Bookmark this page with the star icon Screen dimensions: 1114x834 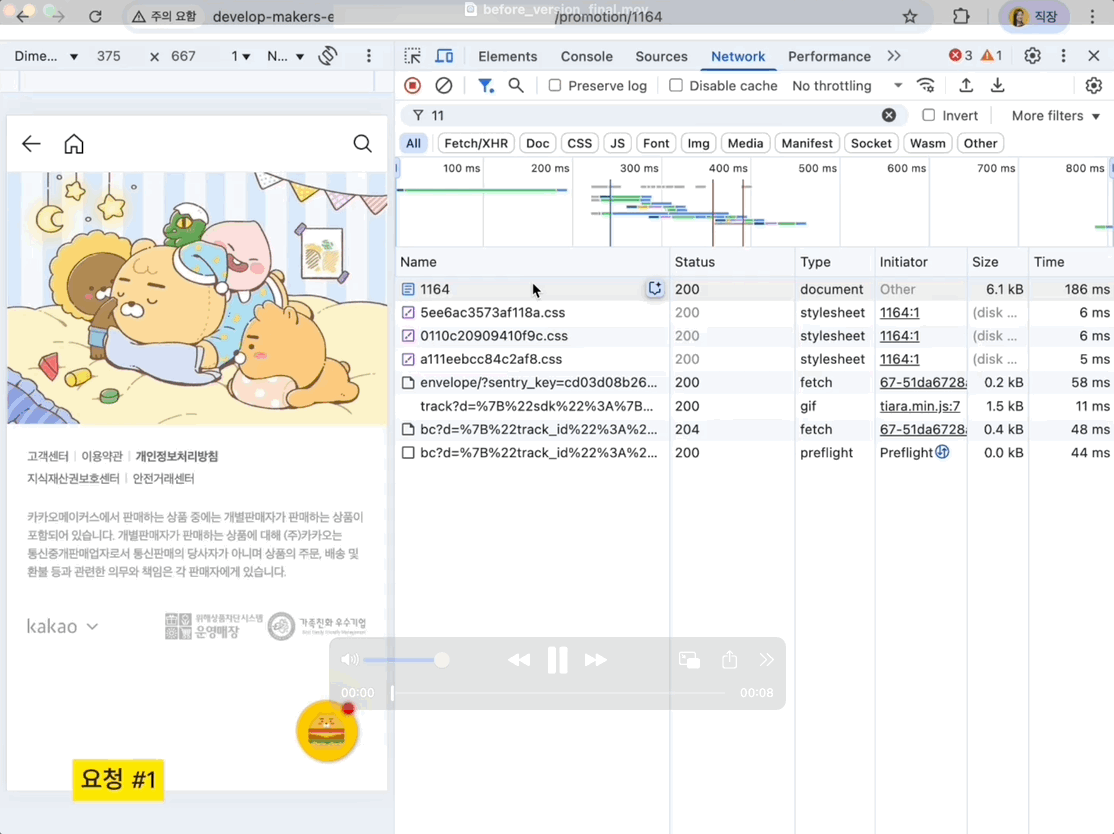(910, 16)
